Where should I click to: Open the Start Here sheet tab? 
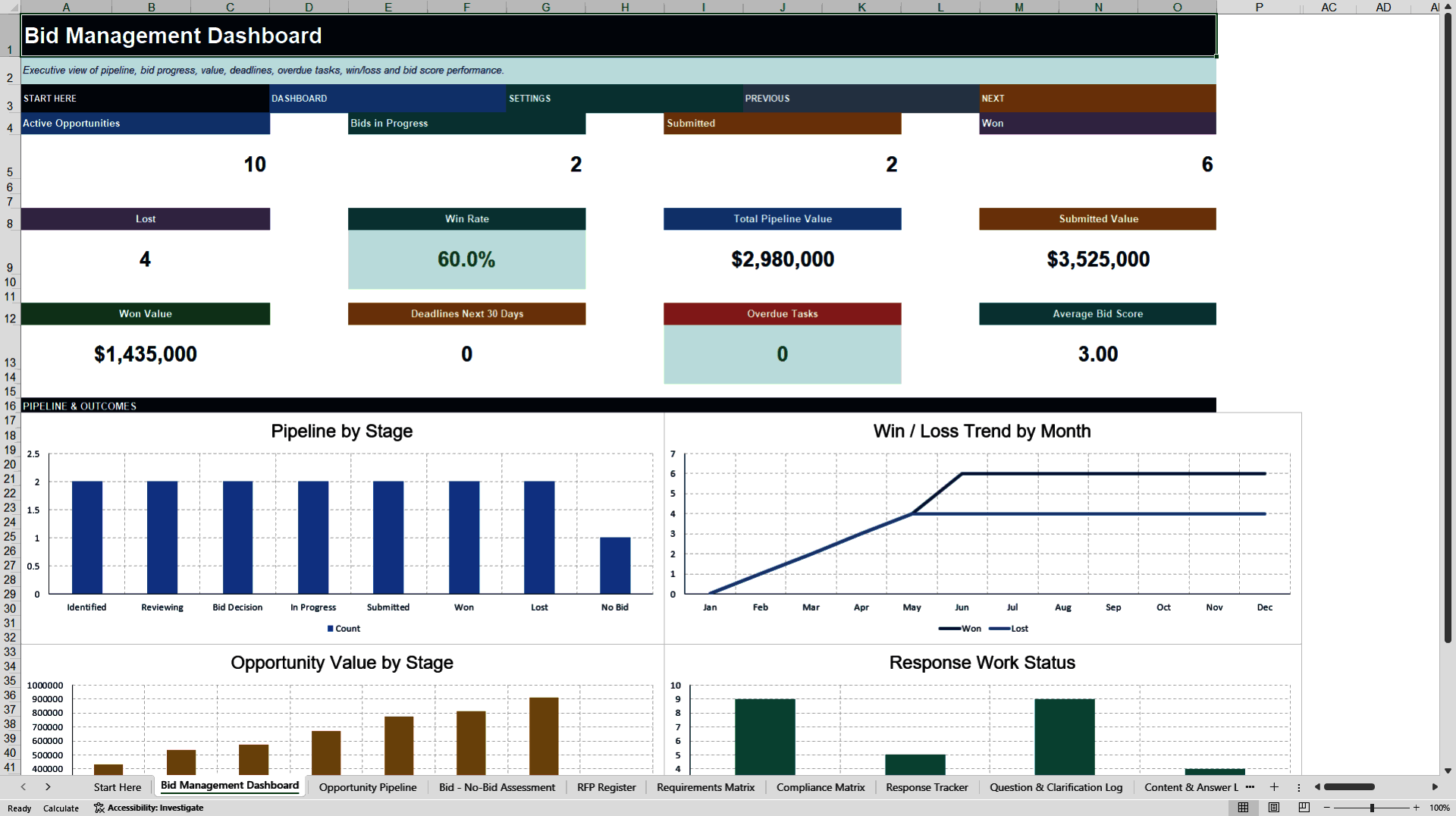[x=118, y=787]
